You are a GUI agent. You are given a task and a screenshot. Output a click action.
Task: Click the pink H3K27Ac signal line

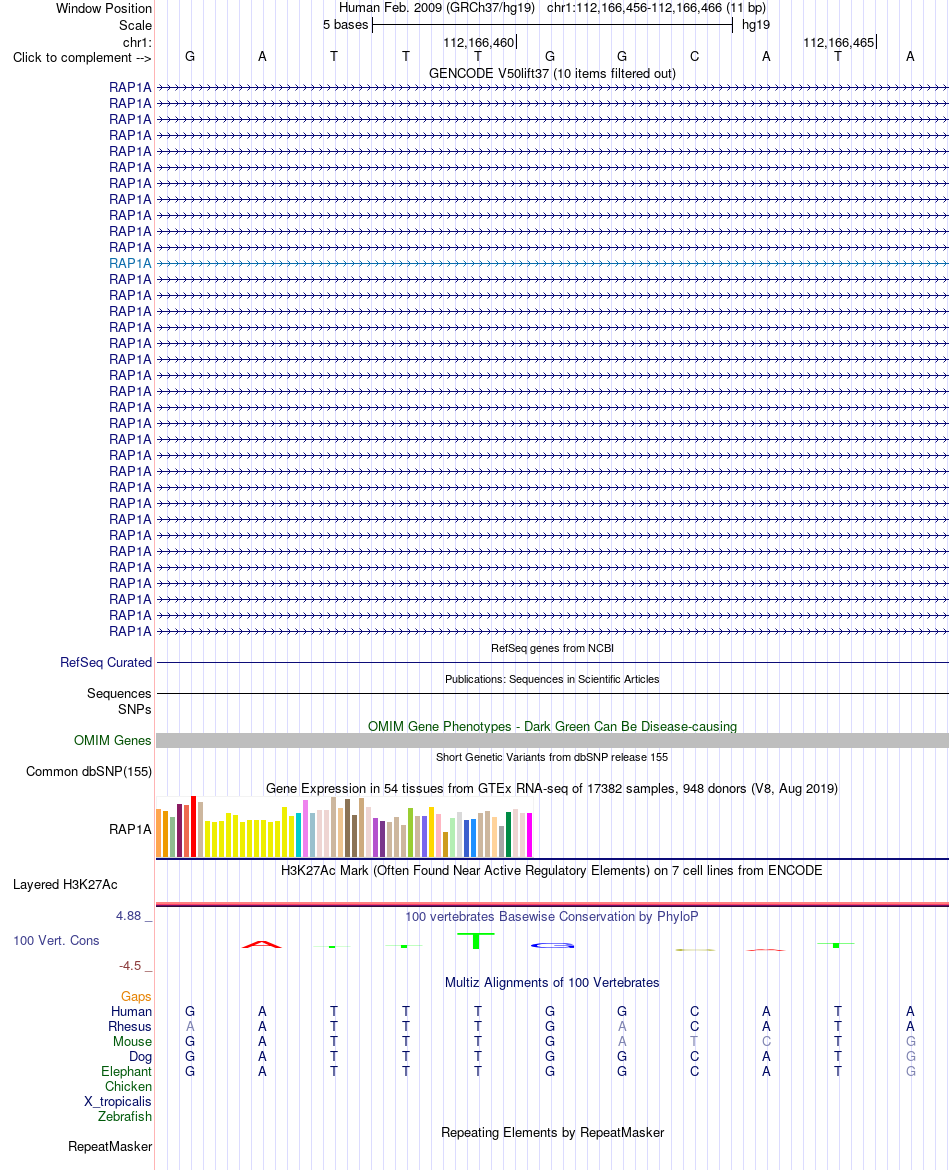[x=552, y=904]
